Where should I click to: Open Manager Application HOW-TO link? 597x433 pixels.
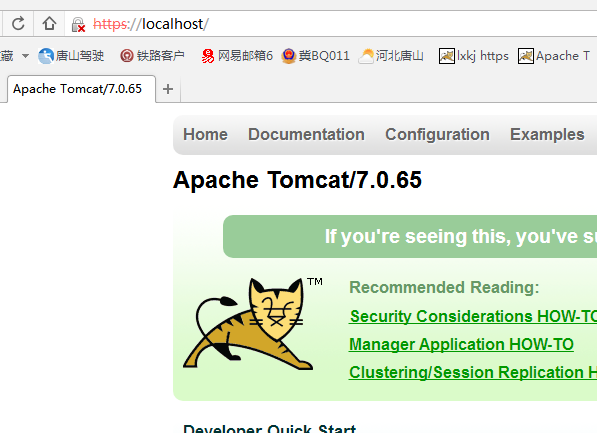[461, 345]
